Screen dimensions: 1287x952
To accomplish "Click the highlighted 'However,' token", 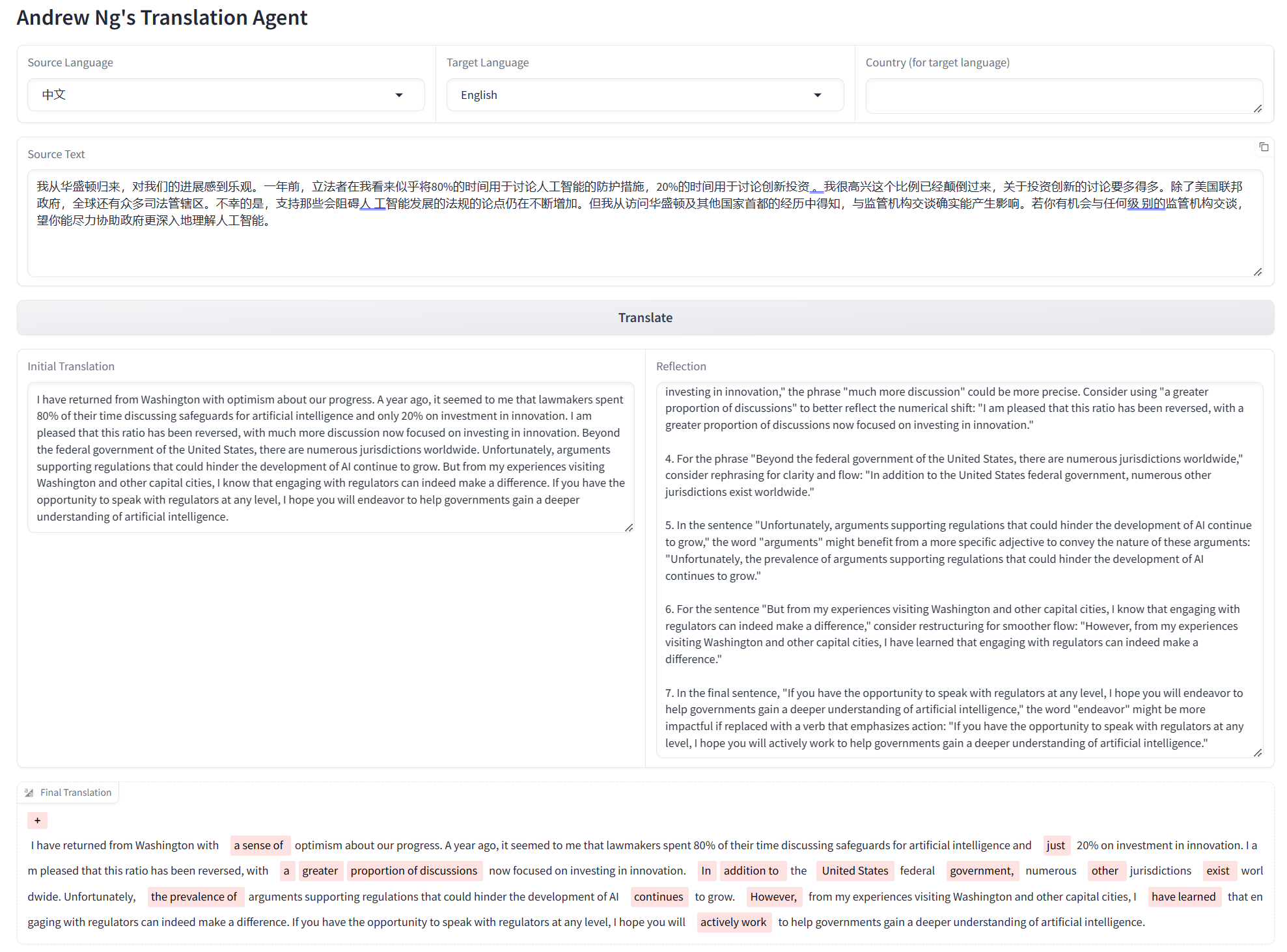I will click(x=773, y=897).
